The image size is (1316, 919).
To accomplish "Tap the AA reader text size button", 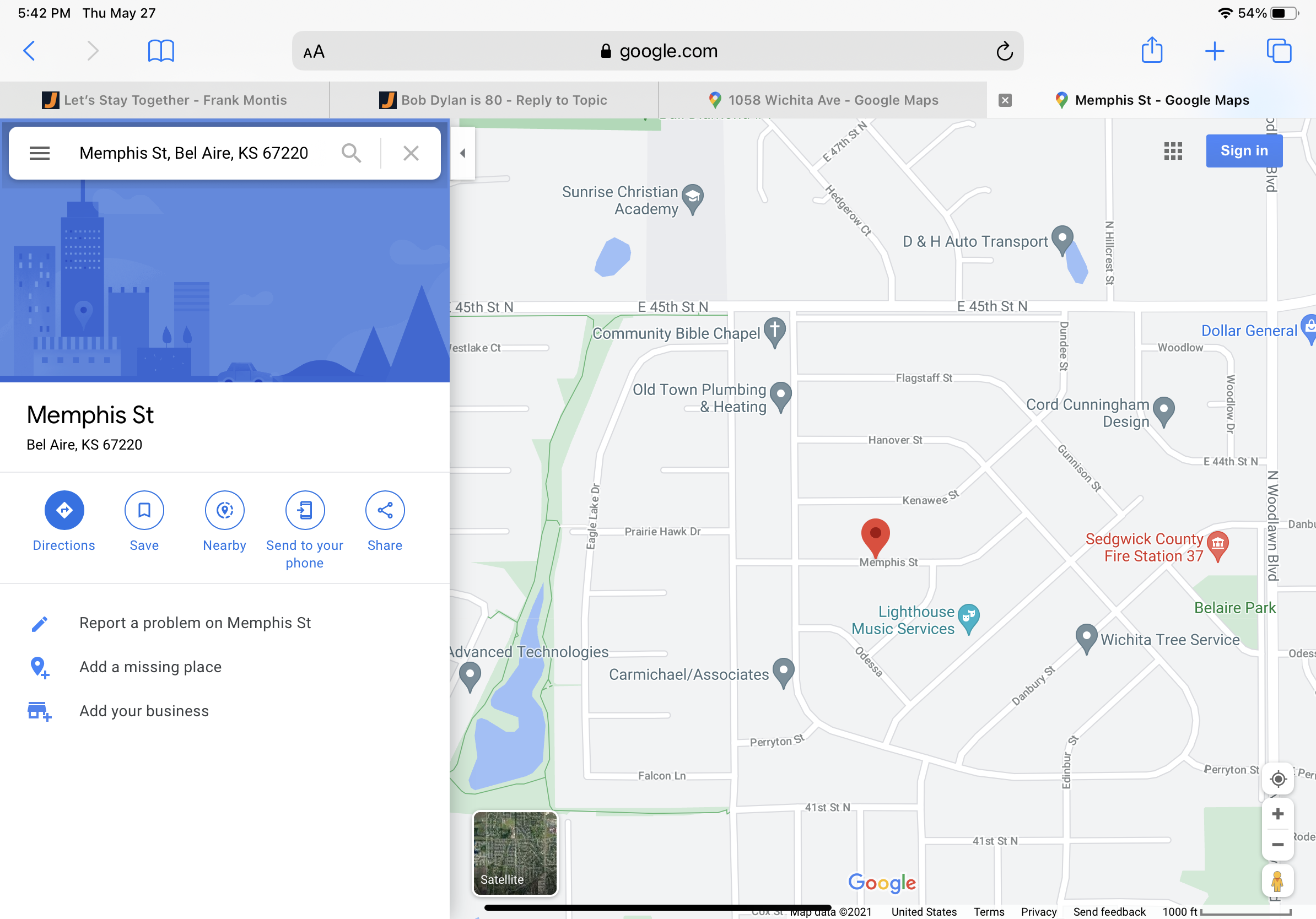I will 314,52.
